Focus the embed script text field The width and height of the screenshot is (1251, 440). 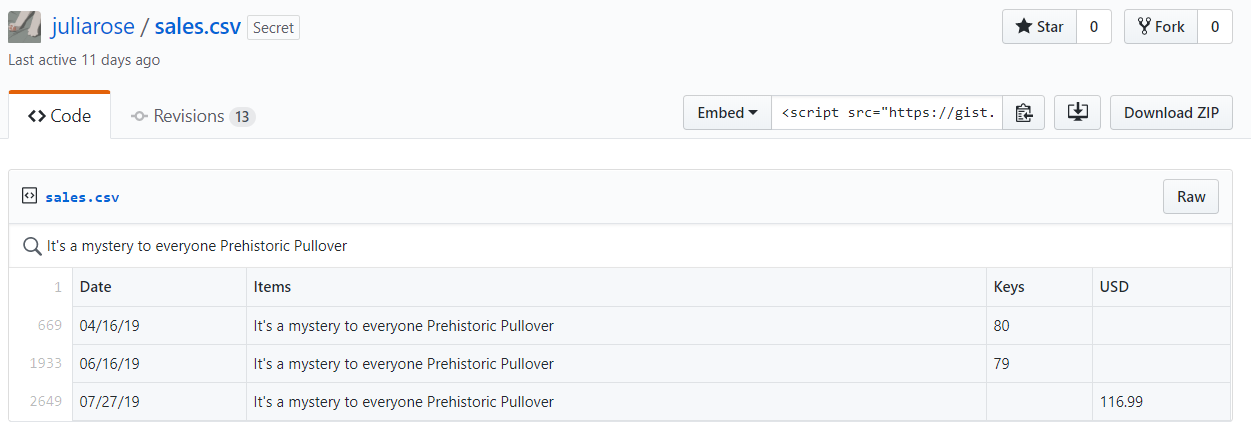tap(887, 113)
